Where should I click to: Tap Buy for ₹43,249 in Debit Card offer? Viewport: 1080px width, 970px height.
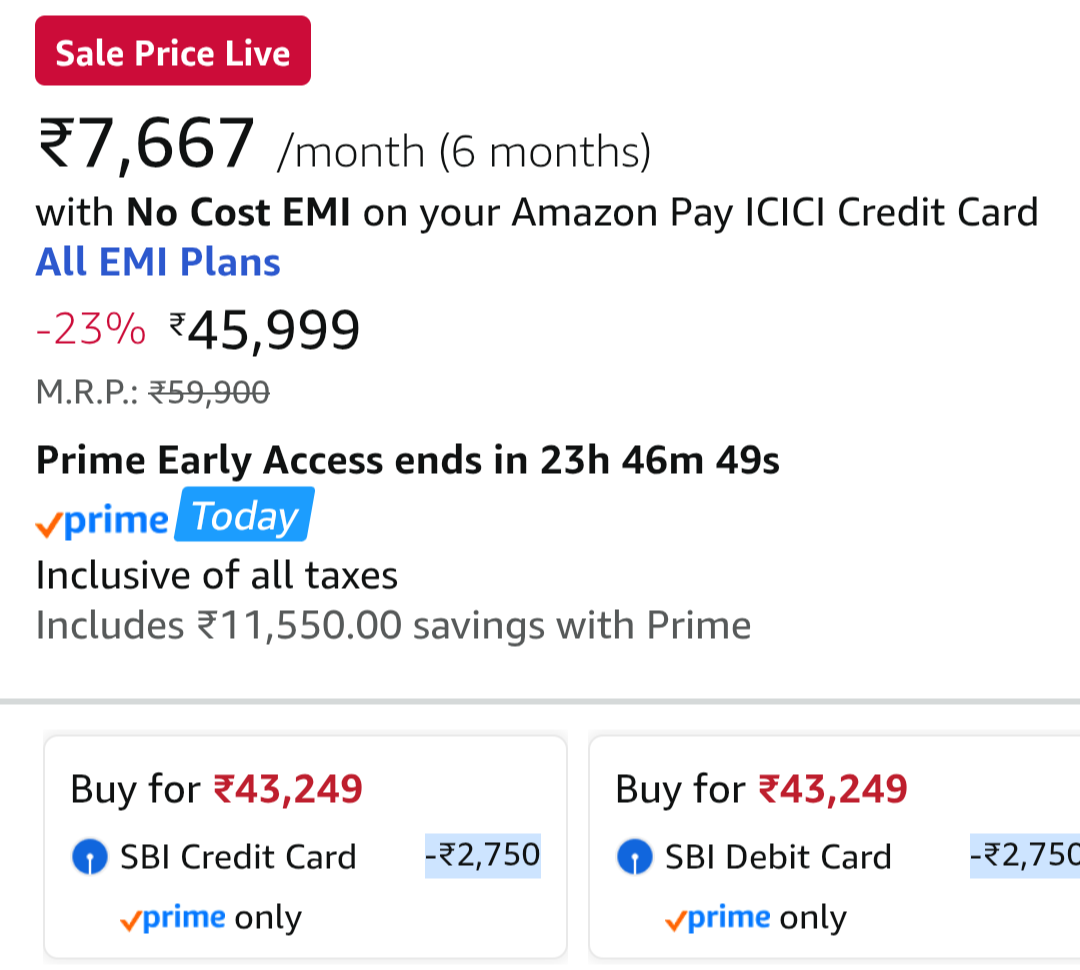pos(761,790)
